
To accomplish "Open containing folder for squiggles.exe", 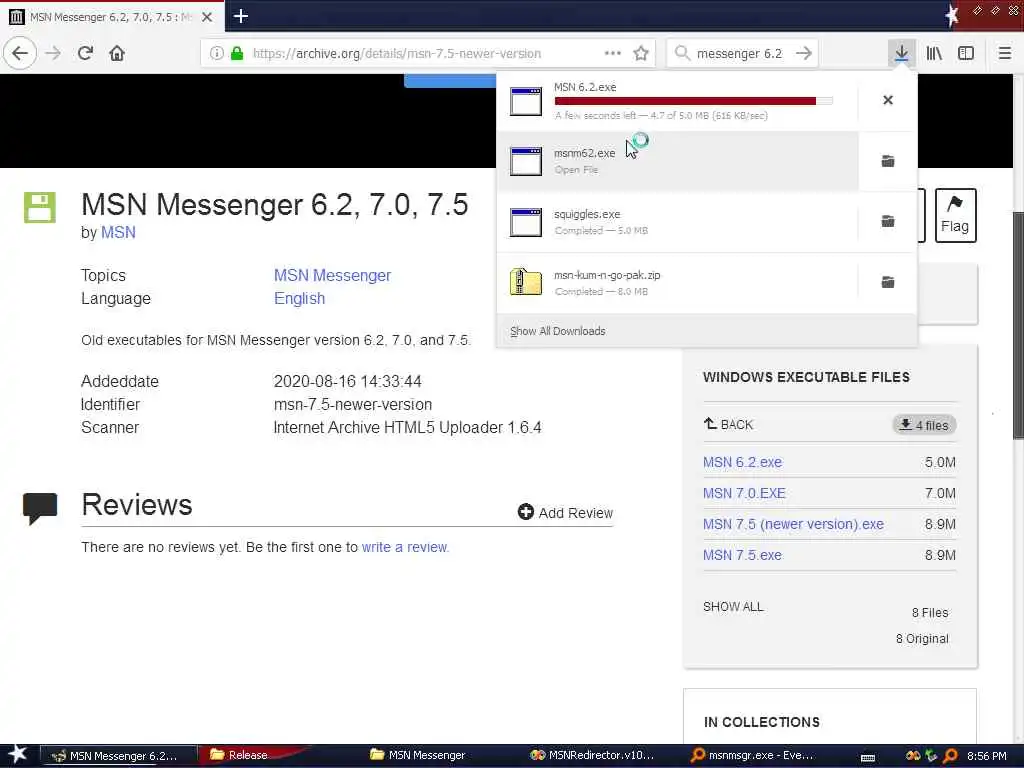I will [x=888, y=221].
